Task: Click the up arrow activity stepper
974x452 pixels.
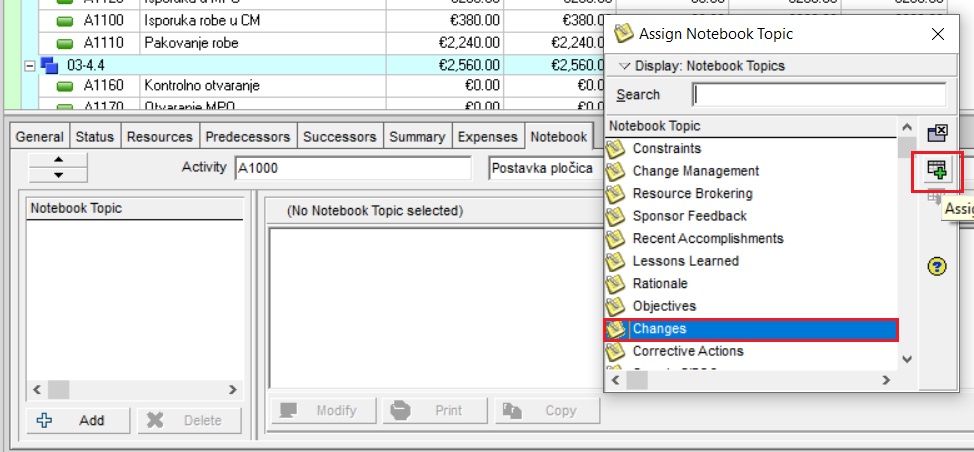Action: coord(58,160)
